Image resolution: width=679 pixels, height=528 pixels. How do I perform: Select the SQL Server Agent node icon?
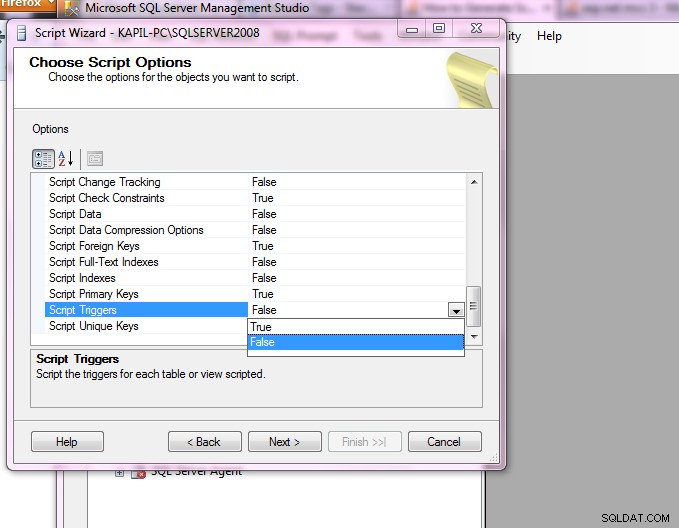point(138,474)
